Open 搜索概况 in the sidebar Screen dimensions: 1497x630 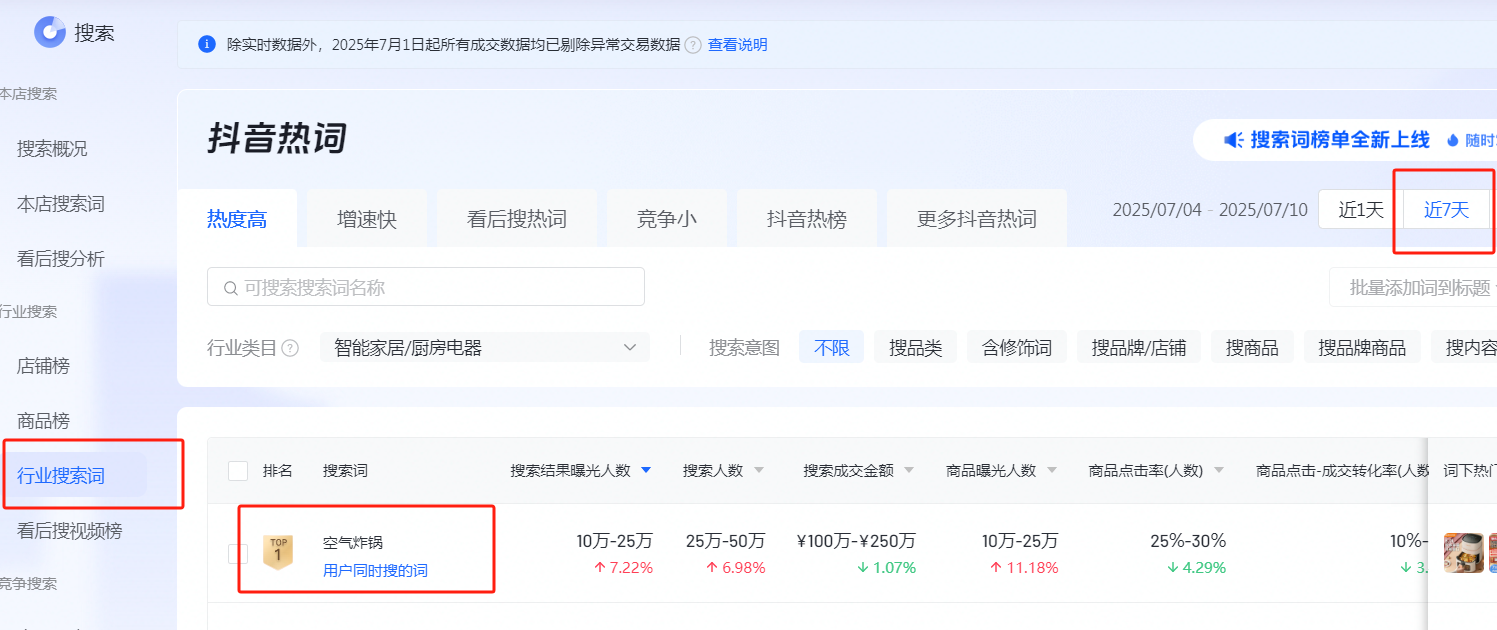pos(52,149)
